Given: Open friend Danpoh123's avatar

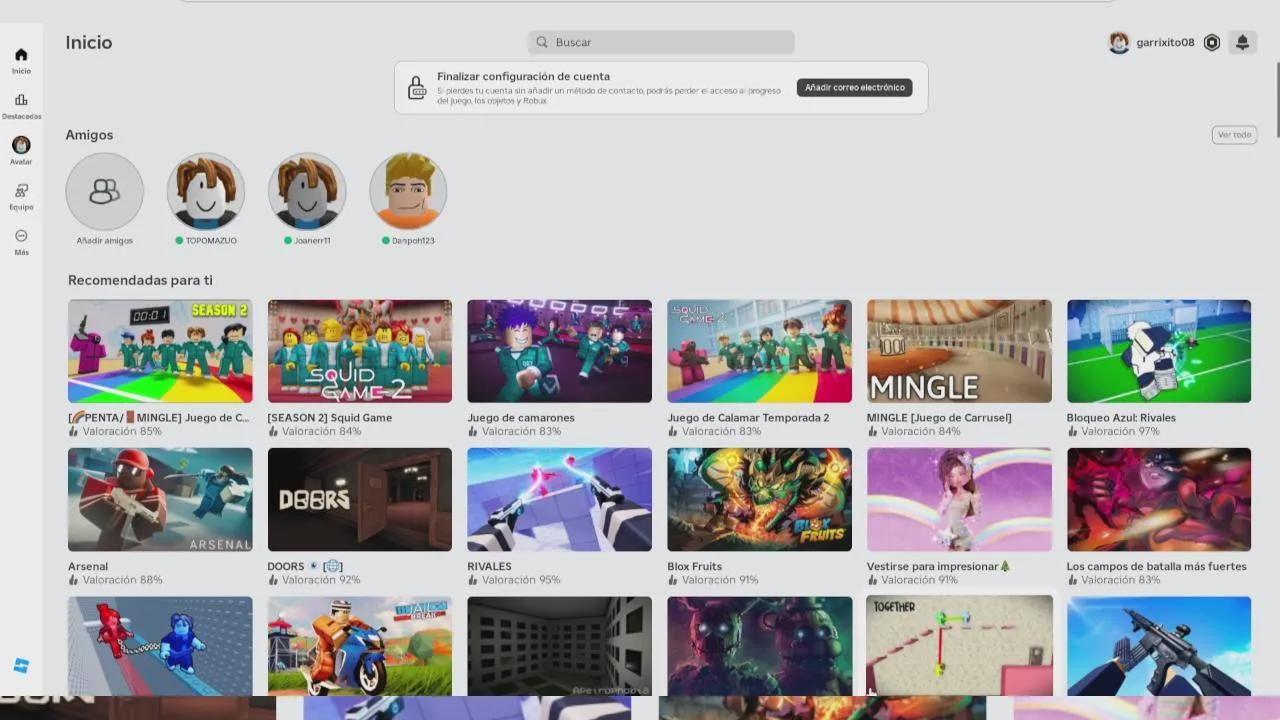Looking at the screenshot, I should [x=408, y=191].
